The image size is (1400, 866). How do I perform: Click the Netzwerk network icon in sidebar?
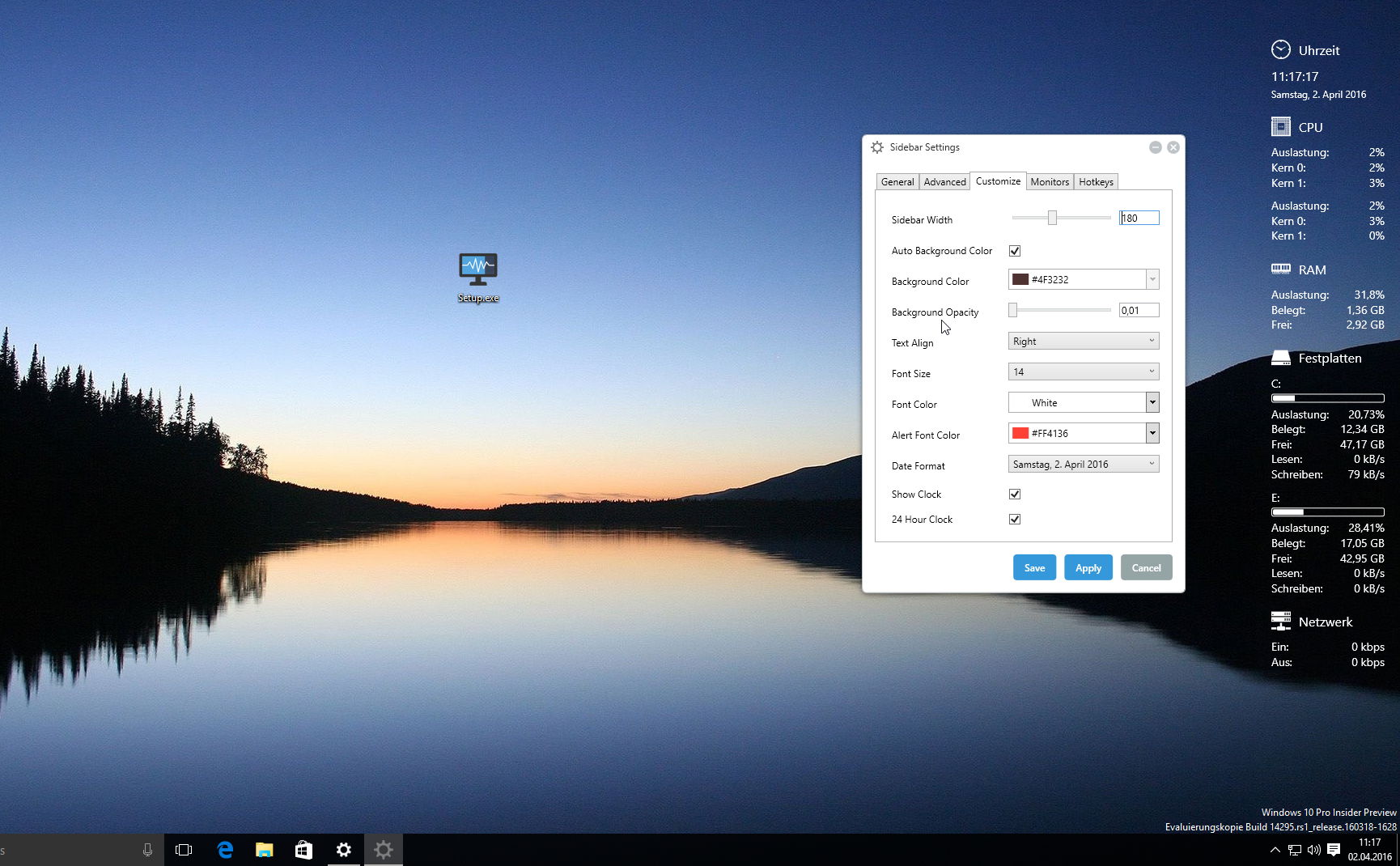click(1281, 621)
